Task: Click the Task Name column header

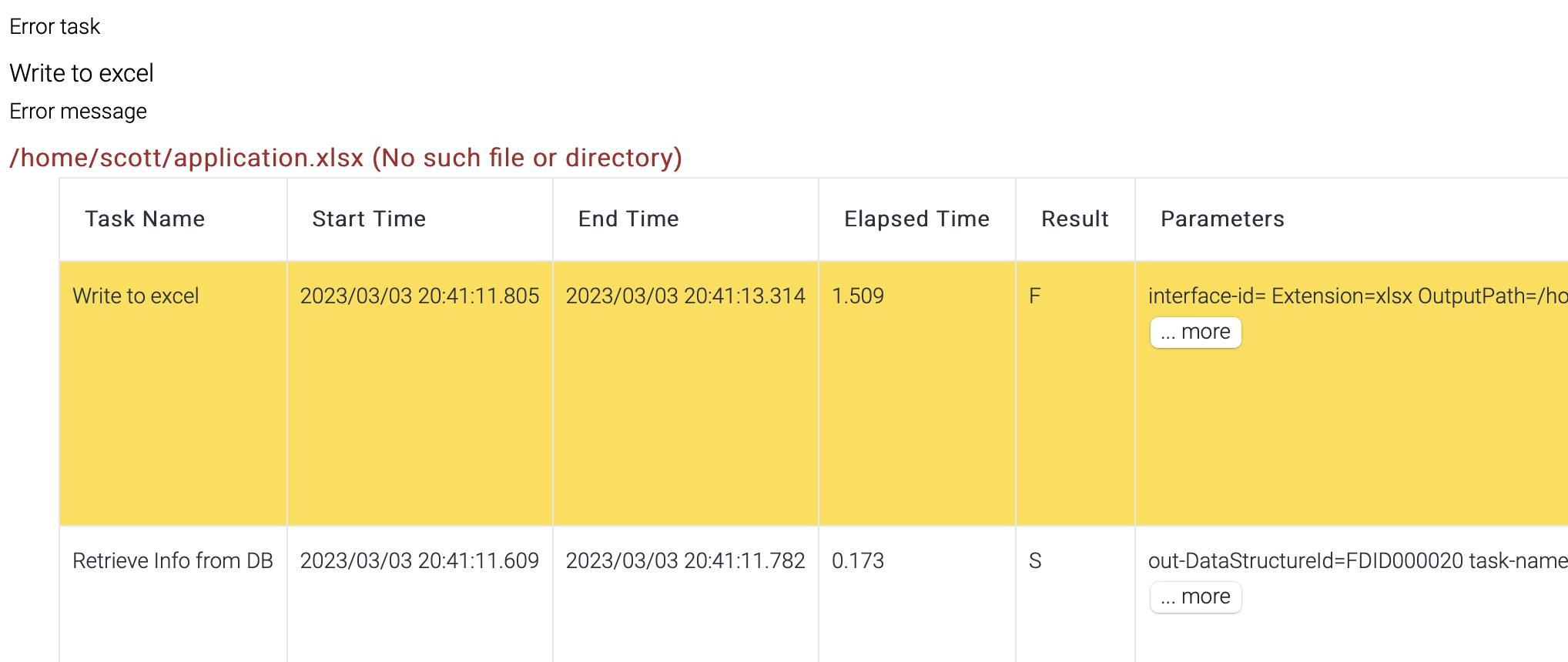Action: tap(145, 219)
